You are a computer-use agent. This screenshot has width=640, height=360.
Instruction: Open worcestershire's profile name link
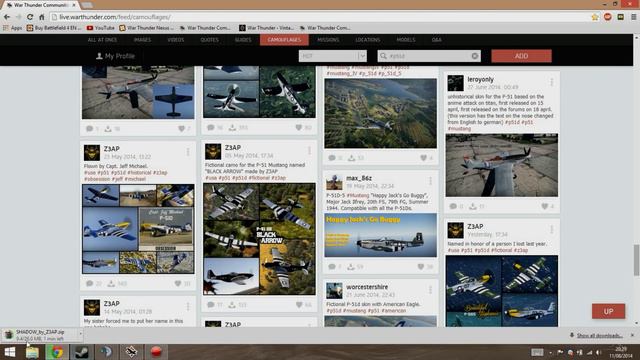point(367,287)
